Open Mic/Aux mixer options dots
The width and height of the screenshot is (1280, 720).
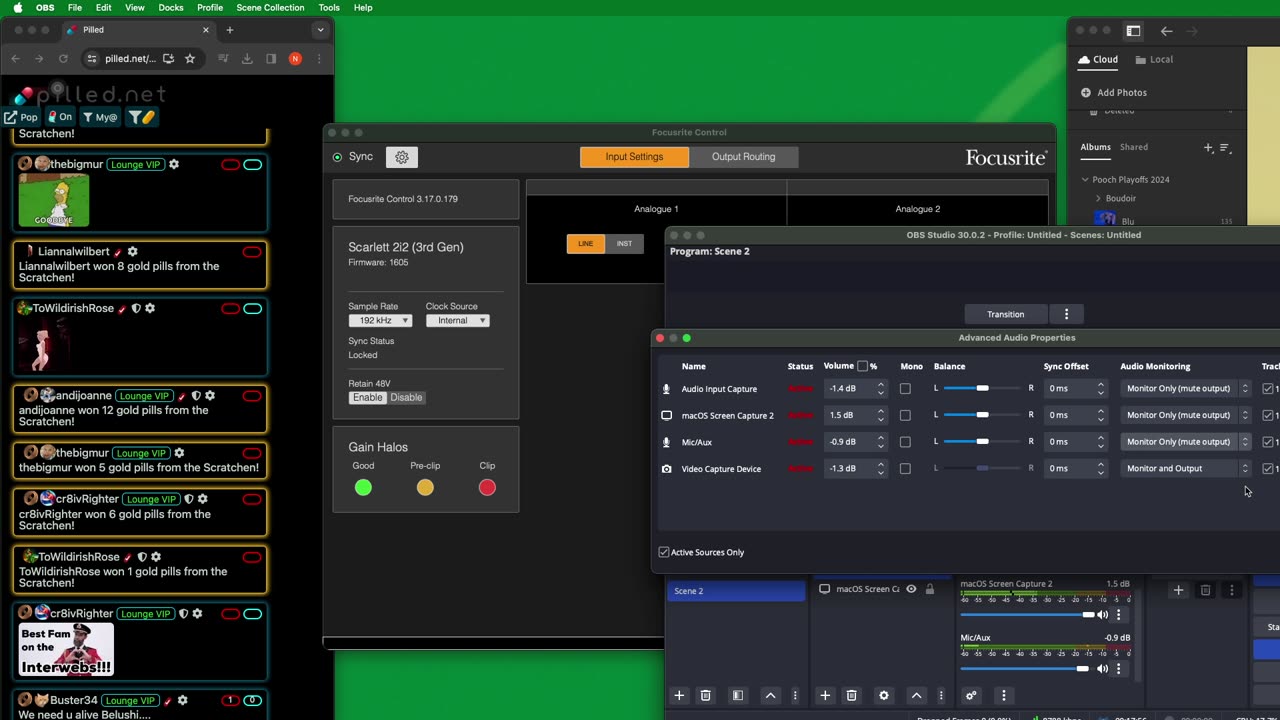[1119, 669]
